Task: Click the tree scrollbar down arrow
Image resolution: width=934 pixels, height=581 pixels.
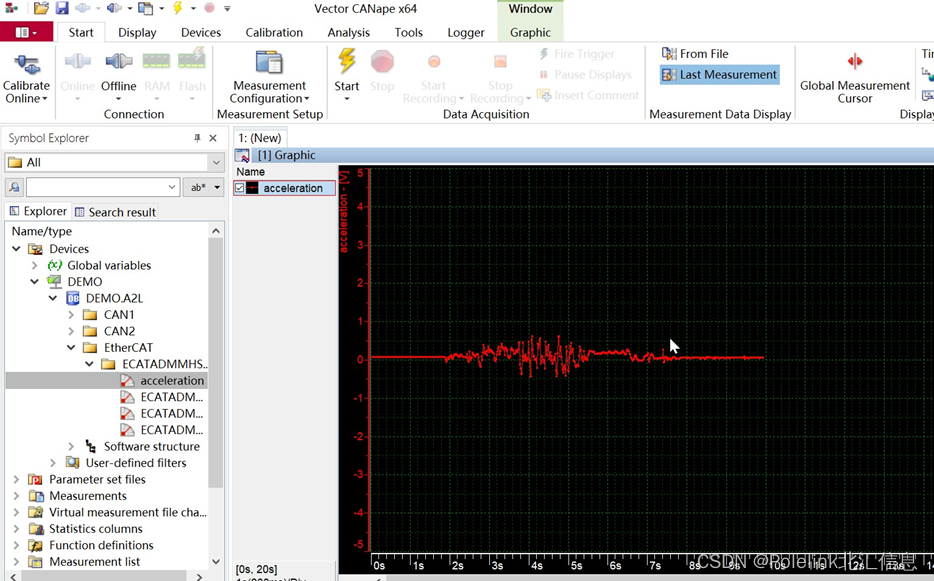Action: [216, 561]
